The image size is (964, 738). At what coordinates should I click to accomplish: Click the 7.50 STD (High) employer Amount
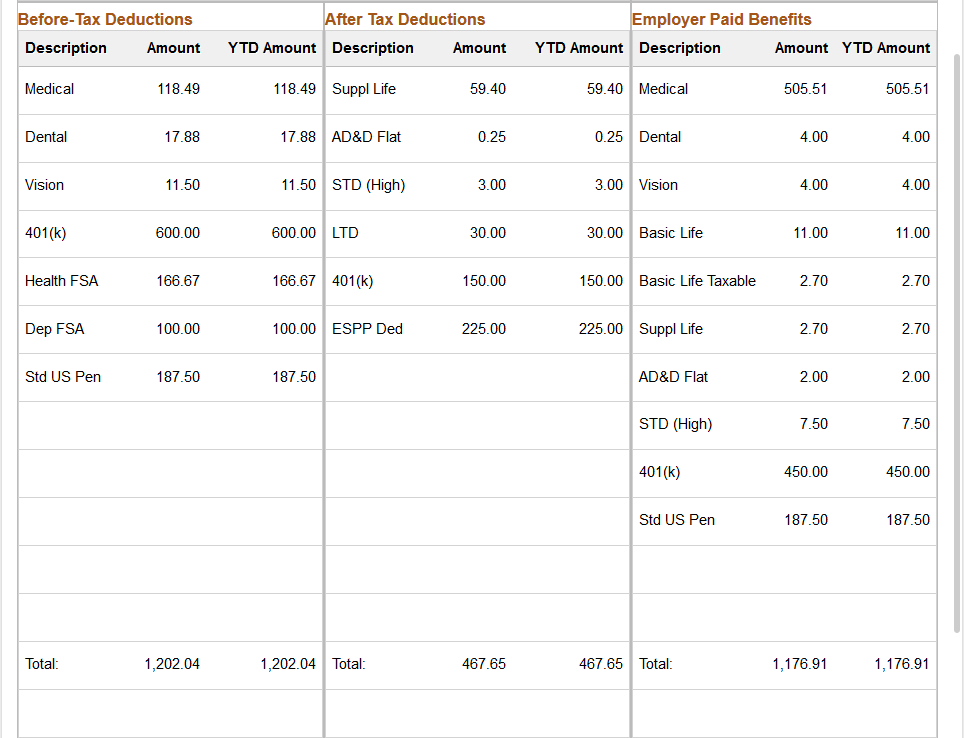813,424
